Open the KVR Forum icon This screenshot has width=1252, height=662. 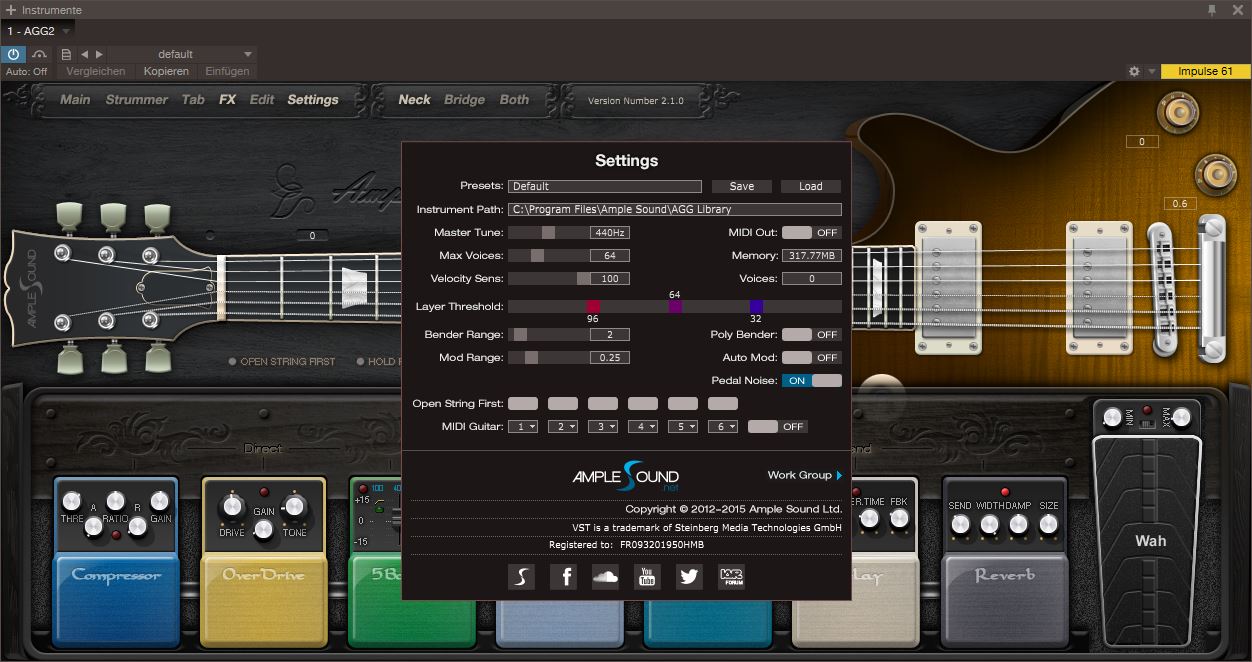[x=731, y=576]
